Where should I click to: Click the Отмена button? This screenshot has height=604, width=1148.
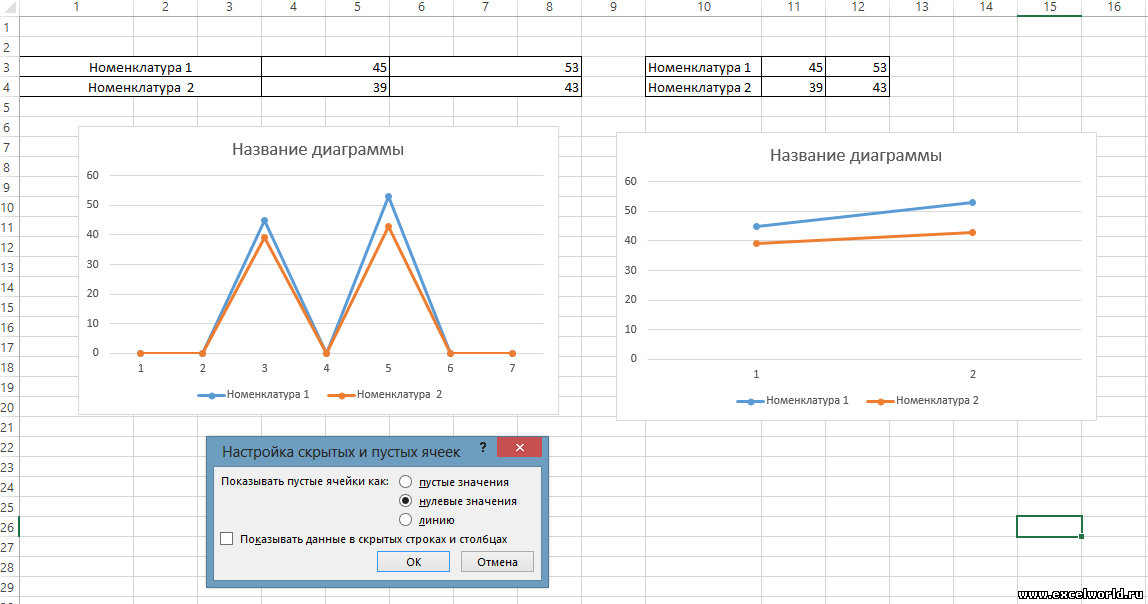click(497, 562)
